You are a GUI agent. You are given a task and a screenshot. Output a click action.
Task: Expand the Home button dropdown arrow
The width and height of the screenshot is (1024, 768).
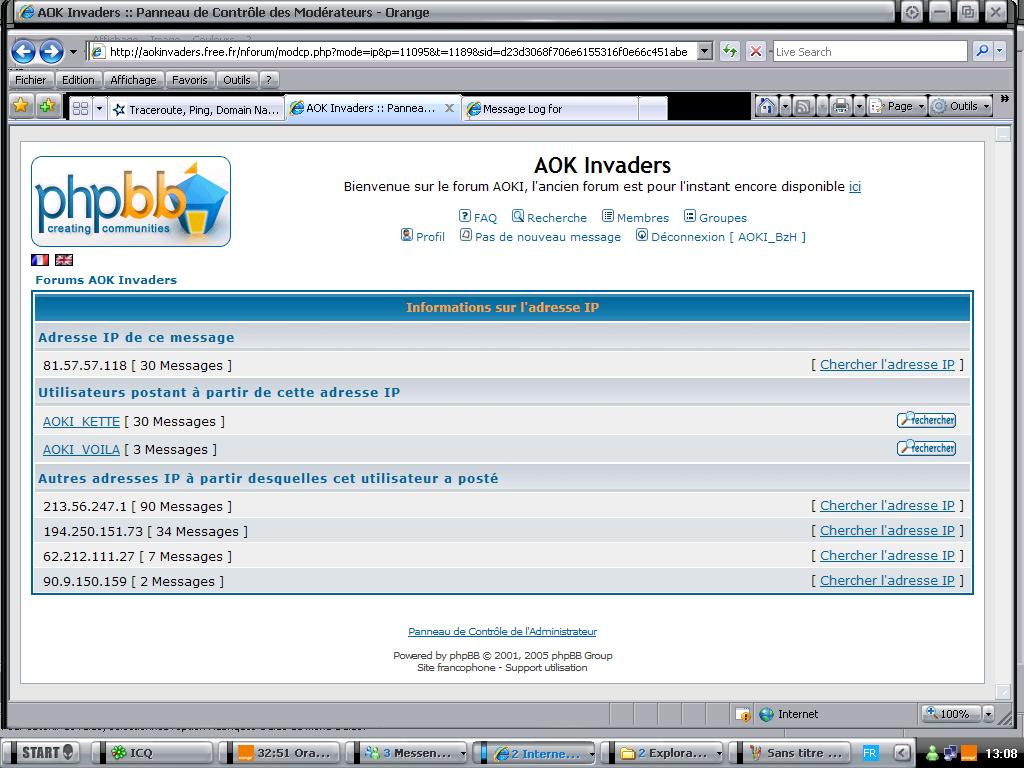786,106
